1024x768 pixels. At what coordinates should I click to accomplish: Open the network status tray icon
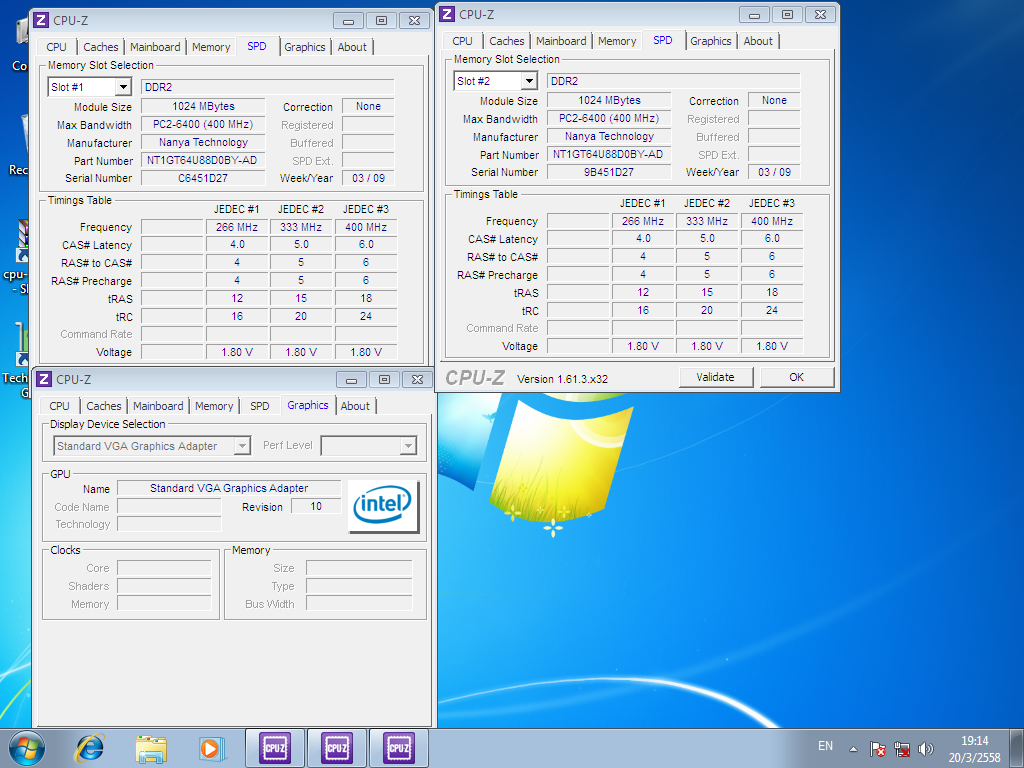click(x=902, y=749)
